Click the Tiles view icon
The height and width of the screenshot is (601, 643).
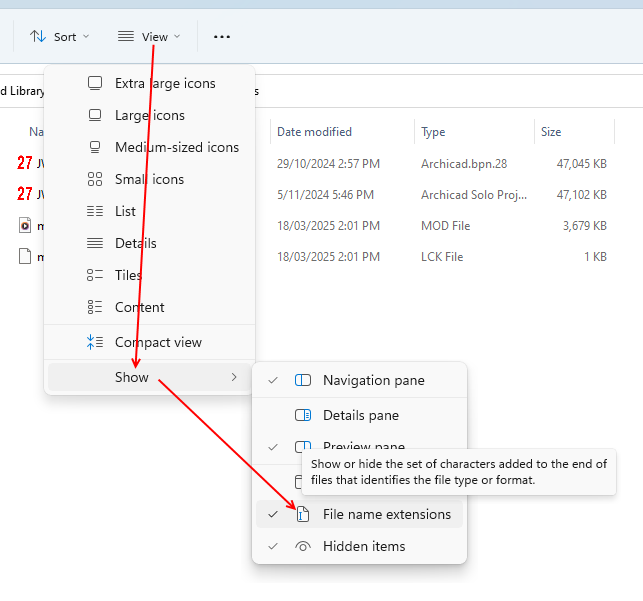(95, 275)
